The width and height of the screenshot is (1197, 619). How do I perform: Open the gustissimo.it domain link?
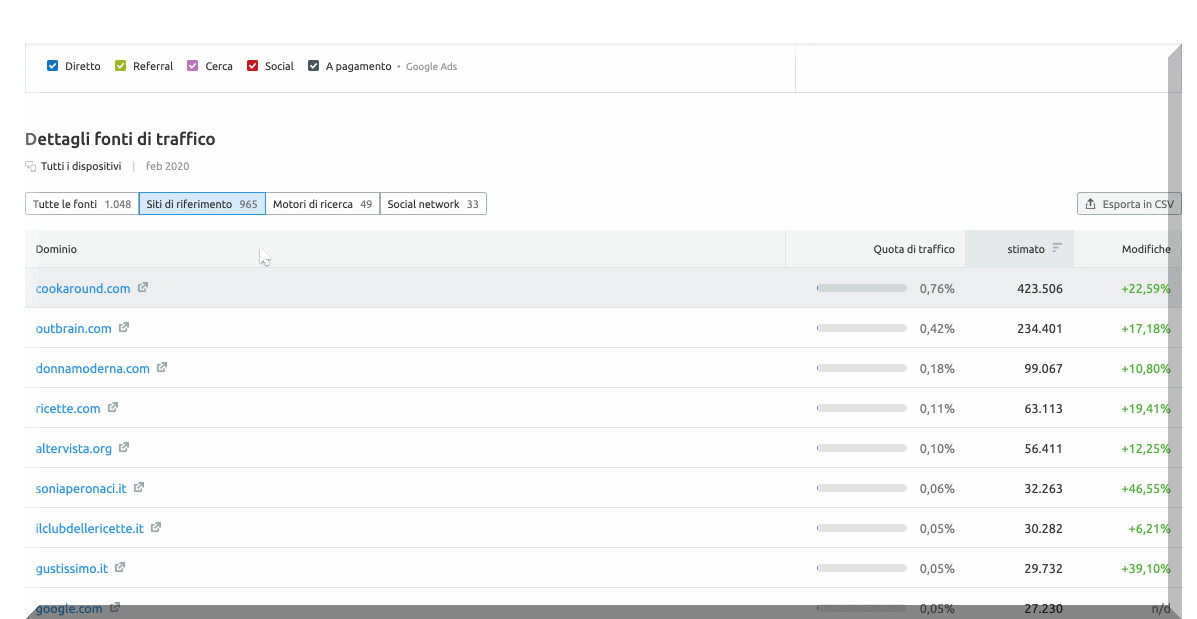tap(72, 569)
